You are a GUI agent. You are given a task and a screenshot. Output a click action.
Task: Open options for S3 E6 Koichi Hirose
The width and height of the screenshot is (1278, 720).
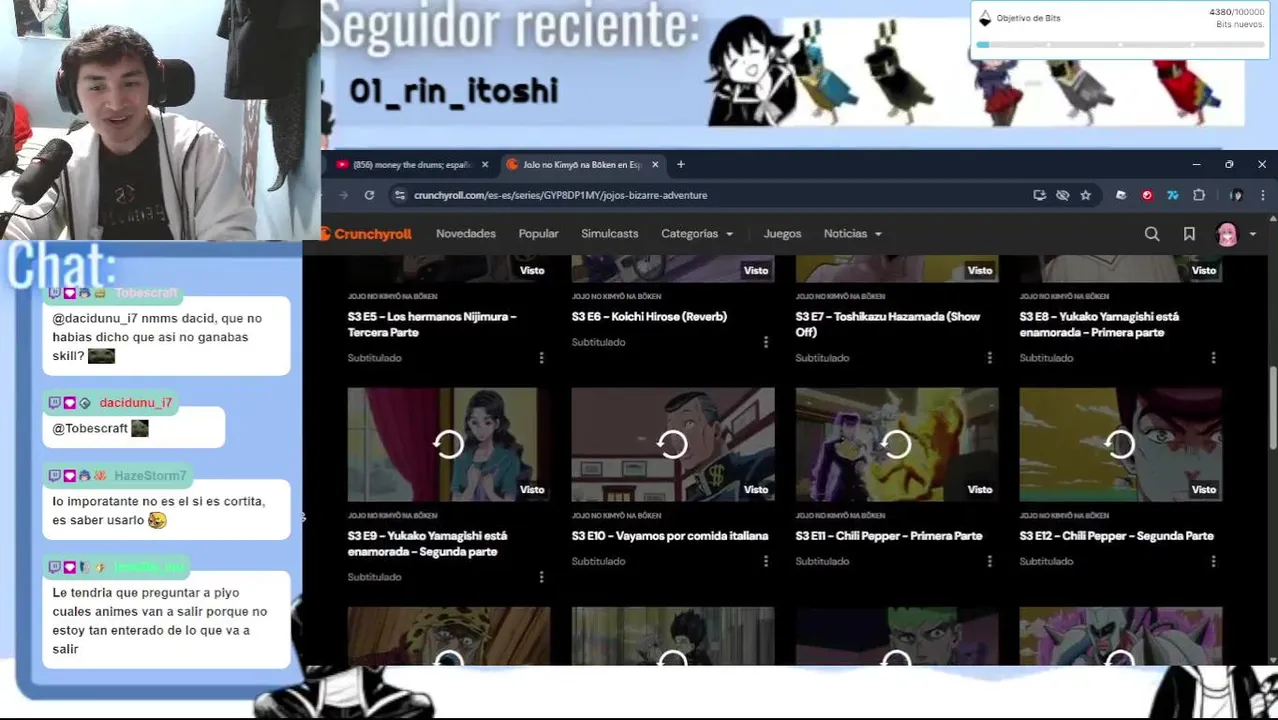[x=765, y=342]
